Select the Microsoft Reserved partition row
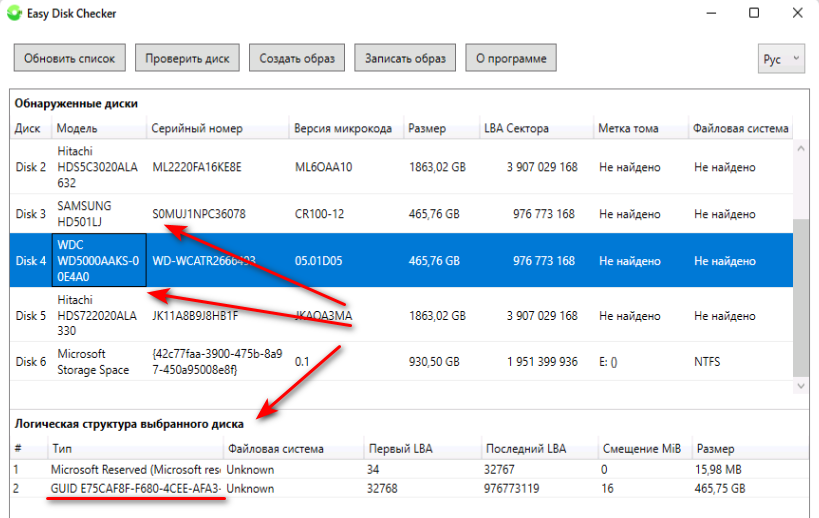This screenshot has height=518, width=819. coord(409,469)
